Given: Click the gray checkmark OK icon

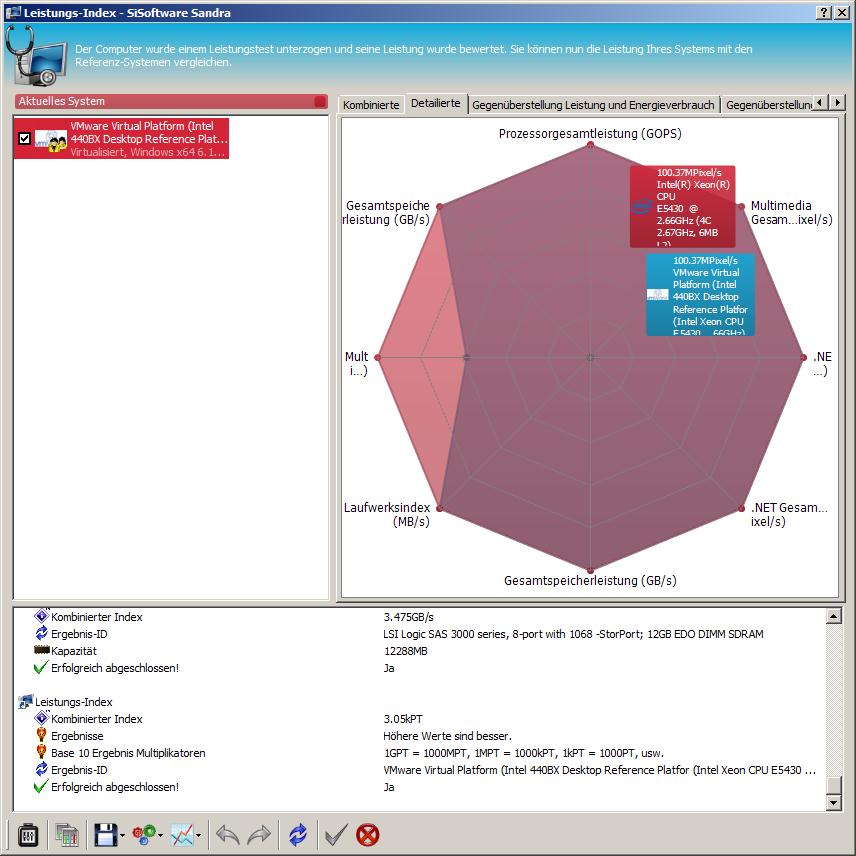Looking at the screenshot, I should [x=335, y=834].
